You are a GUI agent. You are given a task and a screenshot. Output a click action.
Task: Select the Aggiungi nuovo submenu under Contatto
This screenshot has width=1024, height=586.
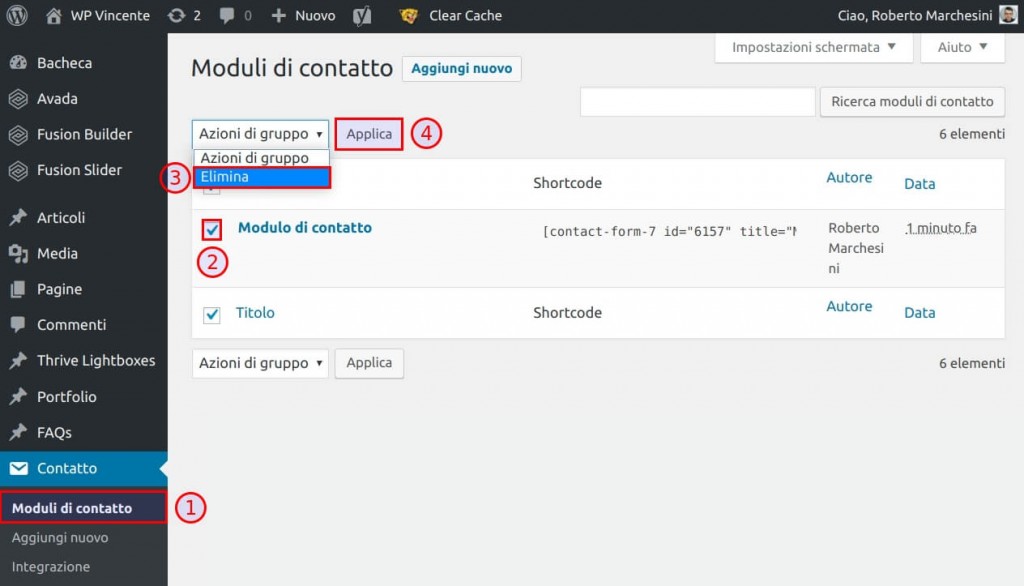point(60,538)
